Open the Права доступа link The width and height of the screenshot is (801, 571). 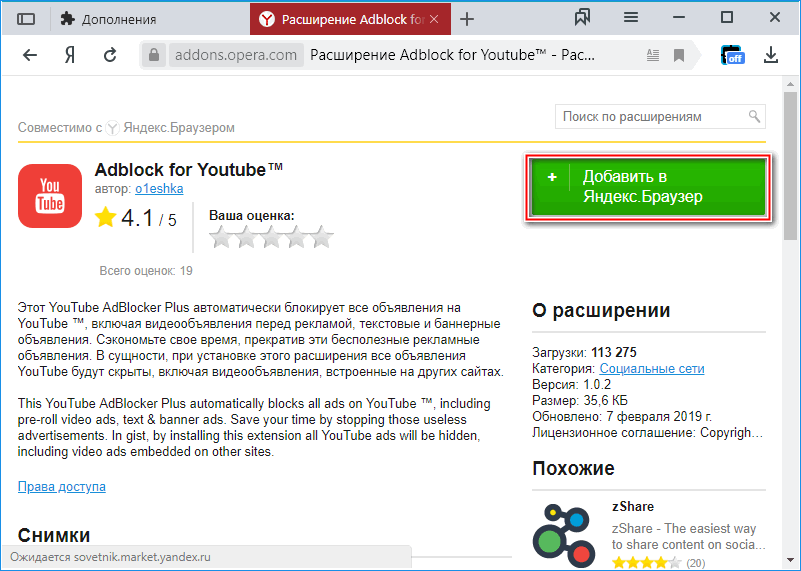62,486
